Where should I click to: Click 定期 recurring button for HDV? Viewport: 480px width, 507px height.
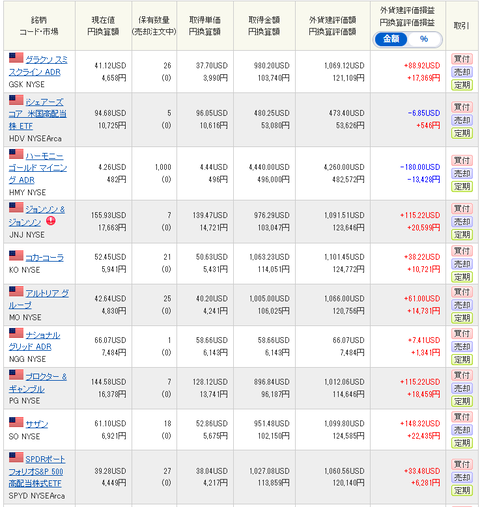coord(462,133)
